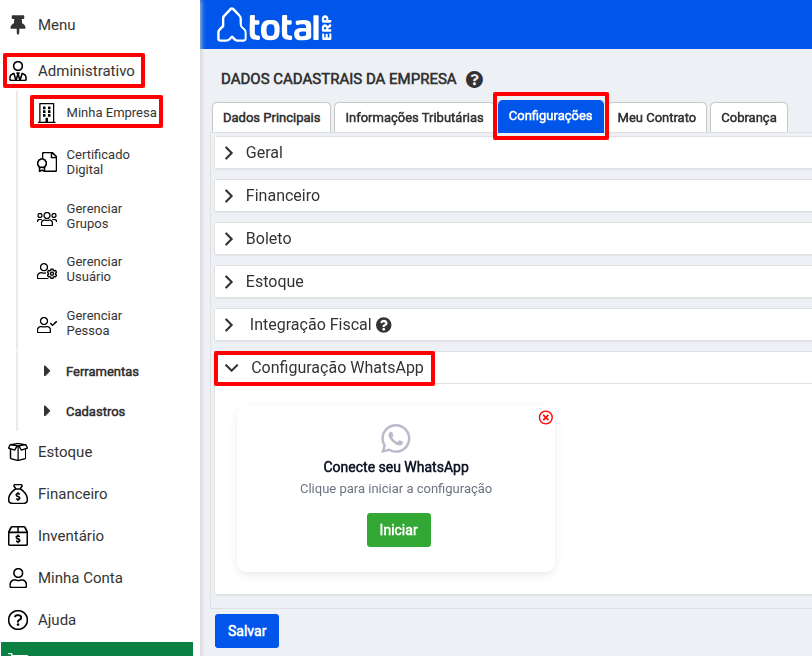Open Gerenciar Grupos in the sidebar
This screenshot has width=812, height=656.
click(x=94, y=216)
